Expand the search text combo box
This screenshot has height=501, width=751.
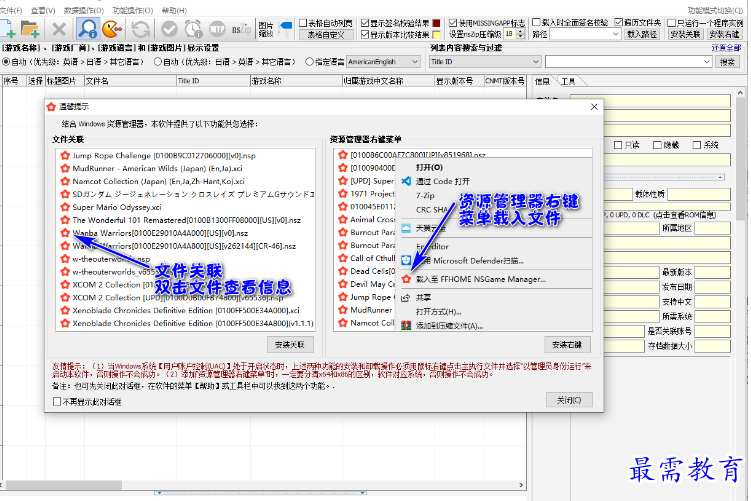tap(706, 62)
